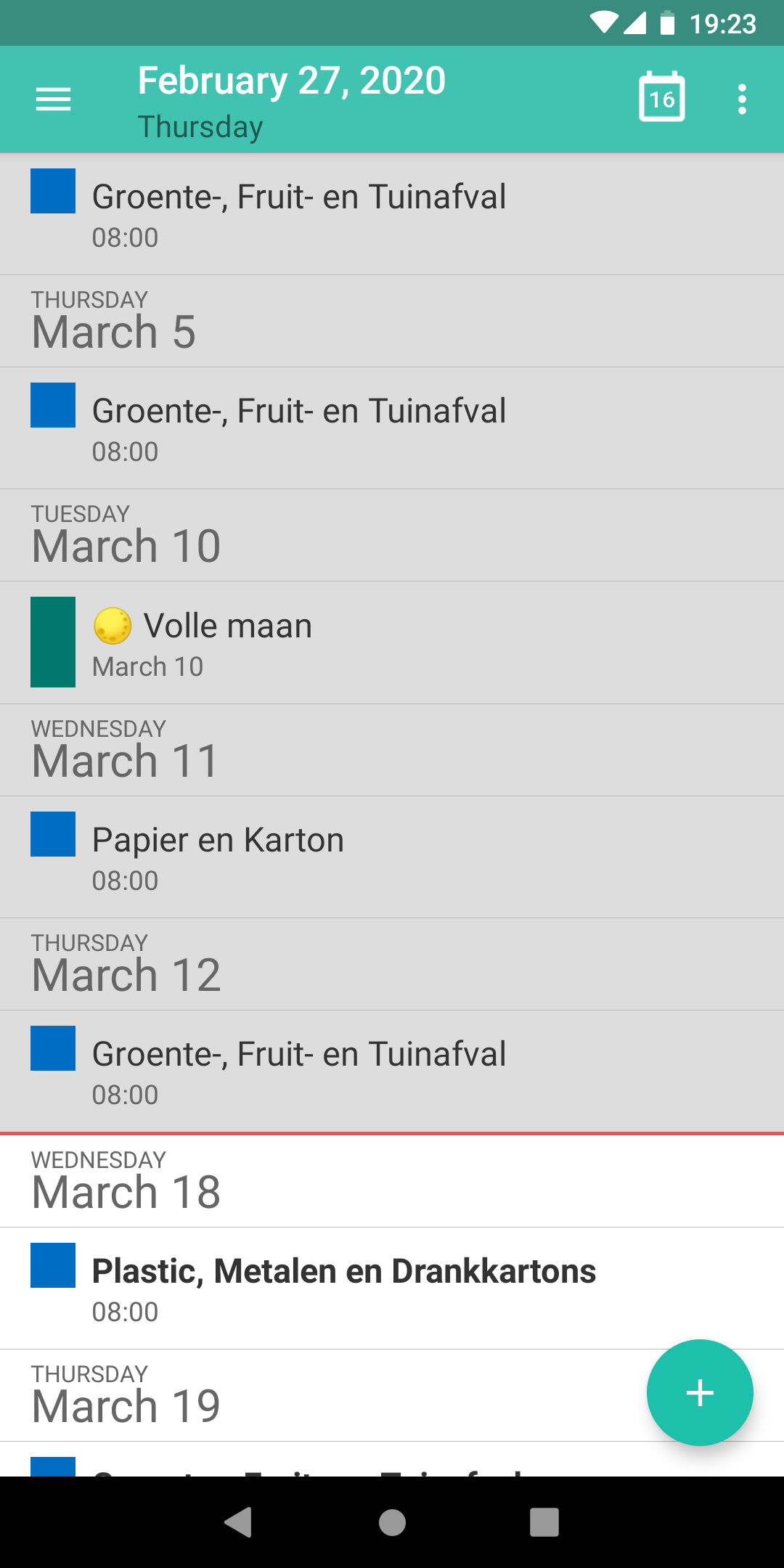
Task: Tap blue swatch beside Papier en Karton
Action: [53, 834]
